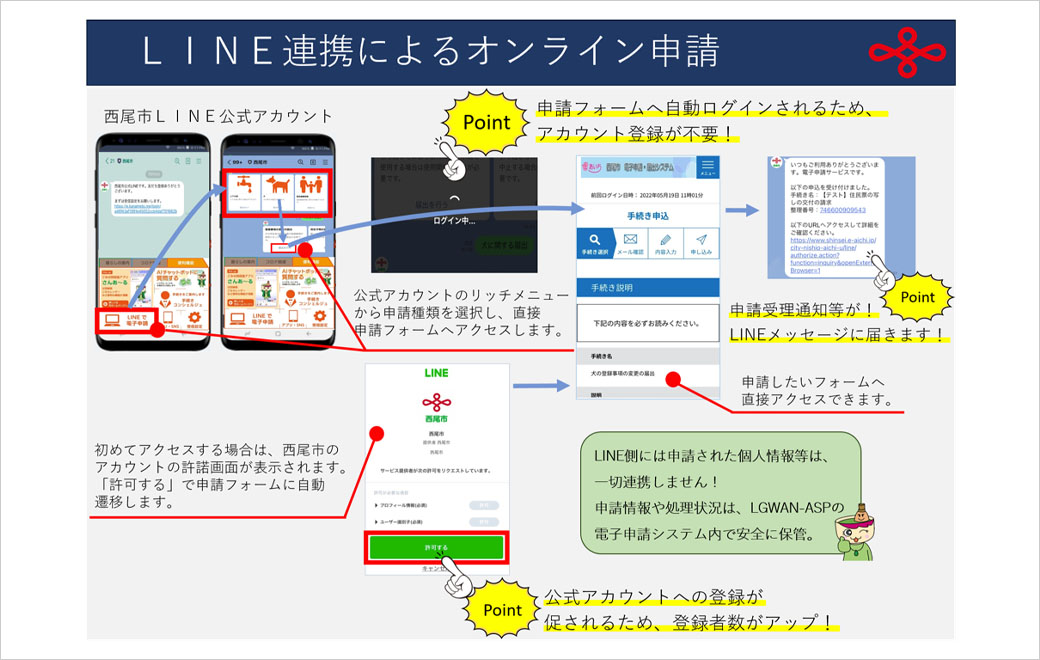Viewport: 1040px width, 660px height.
Task: Tap the back arrow in the left phone chat
Action: coord(108,161)
